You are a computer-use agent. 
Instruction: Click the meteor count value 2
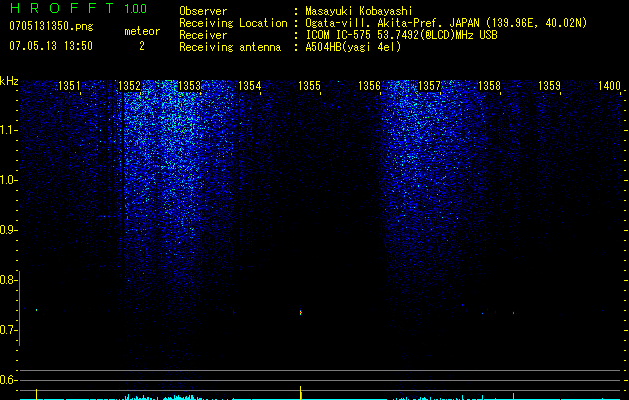(x=142, y=46)
